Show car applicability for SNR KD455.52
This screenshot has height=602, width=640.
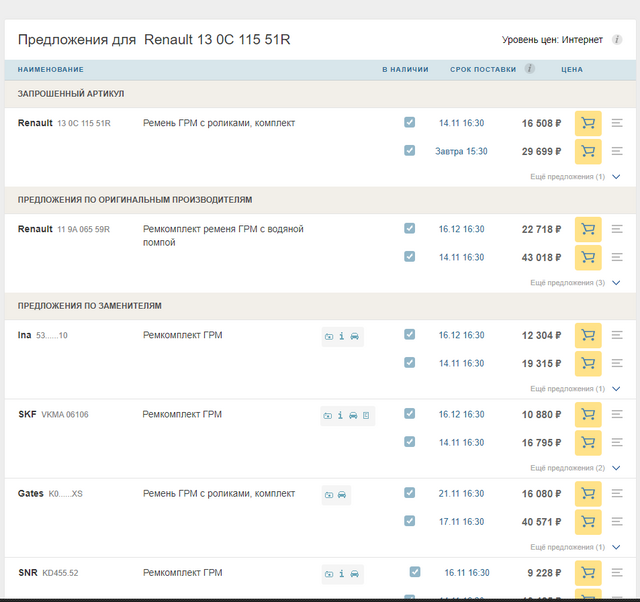click(x=355, y=574)
